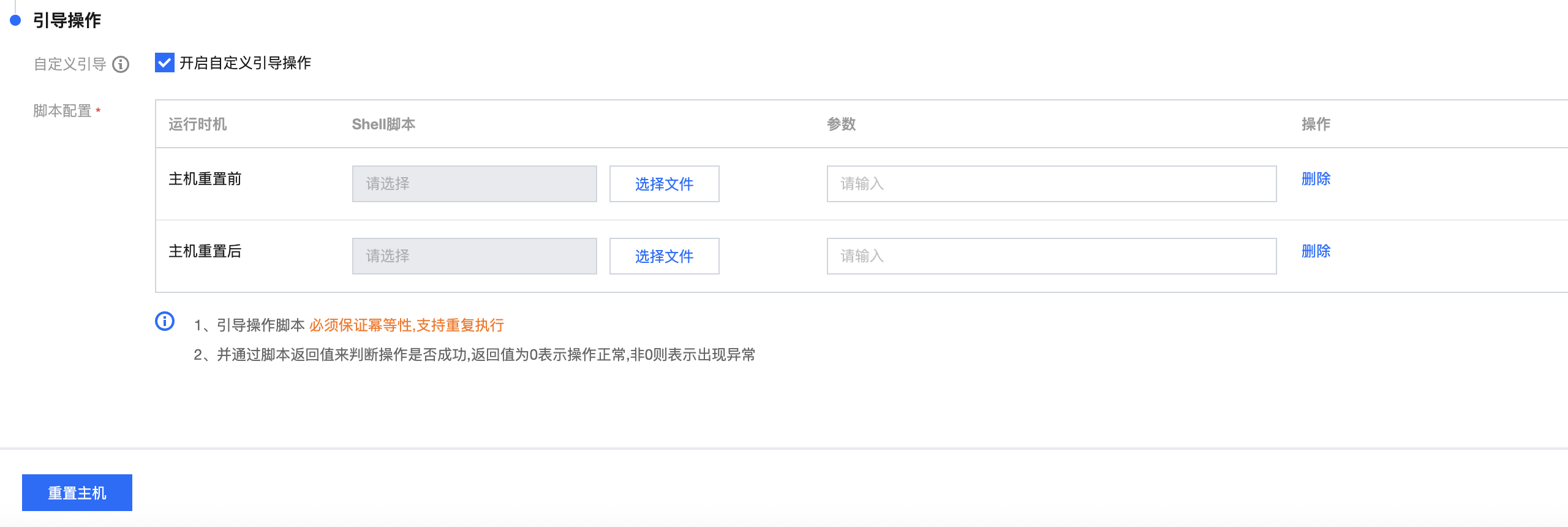Click the info icon beside 自定义引导
Viewport: 1568px width, 527px height.
pos(121,64)
